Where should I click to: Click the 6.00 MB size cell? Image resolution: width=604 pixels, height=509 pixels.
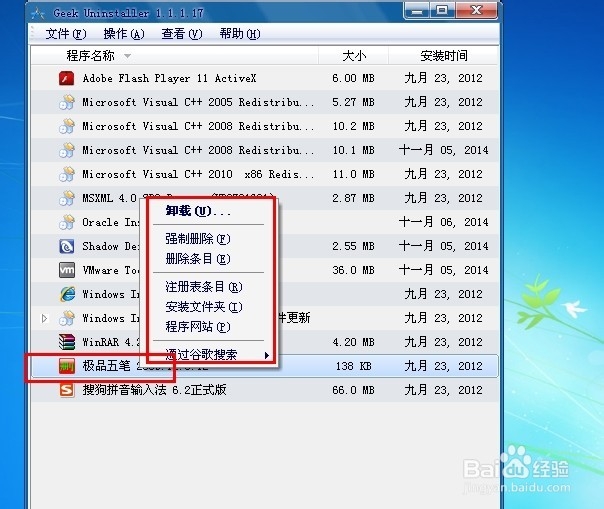point(353,78)
